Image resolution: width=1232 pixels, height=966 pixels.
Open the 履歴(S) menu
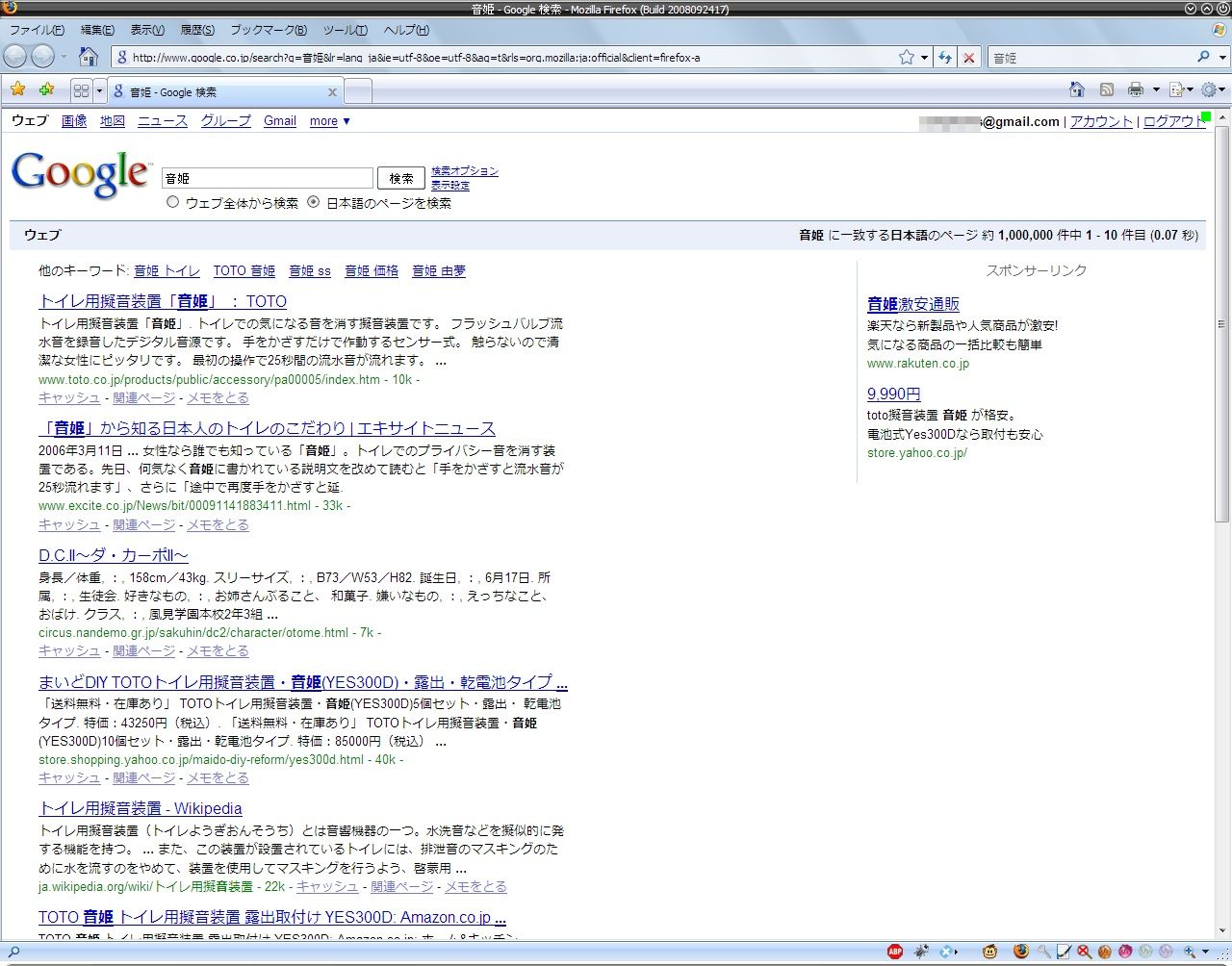click(x=197, y=30)
